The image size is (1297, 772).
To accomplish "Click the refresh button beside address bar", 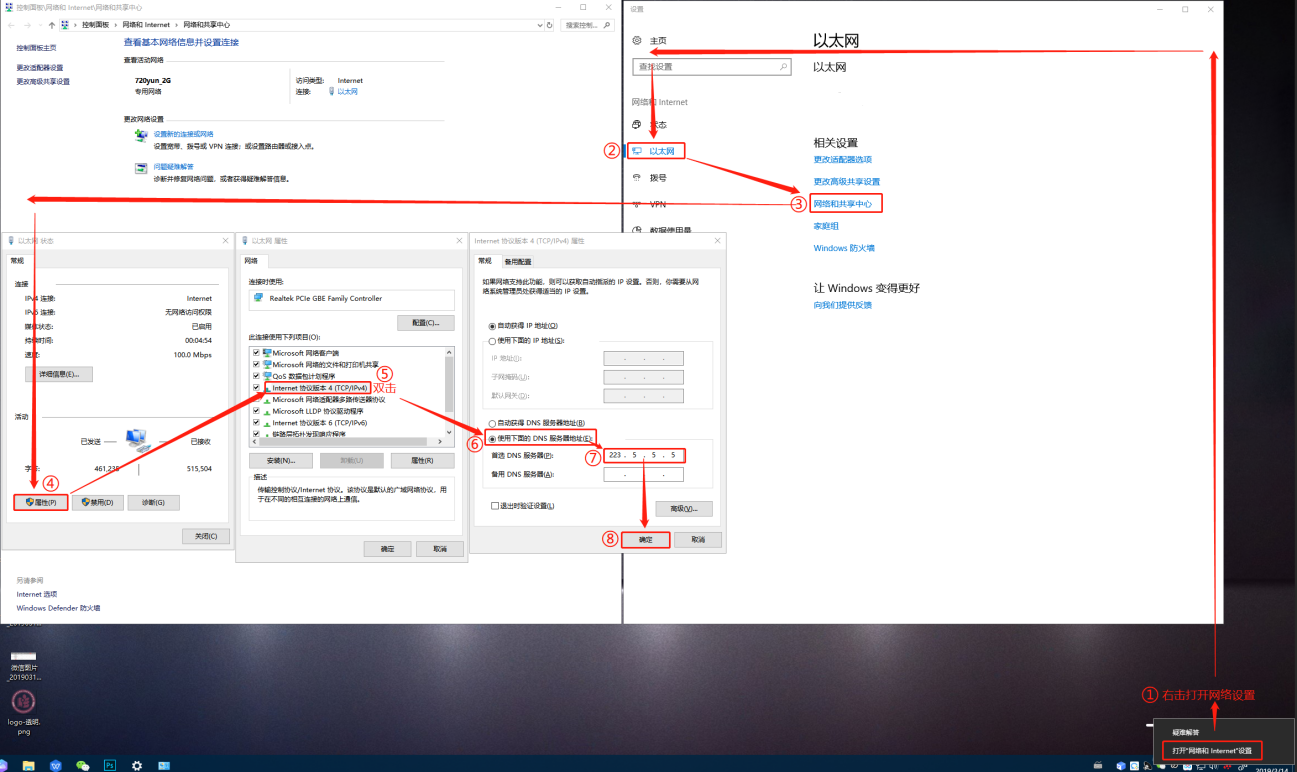I will point(550,24).
